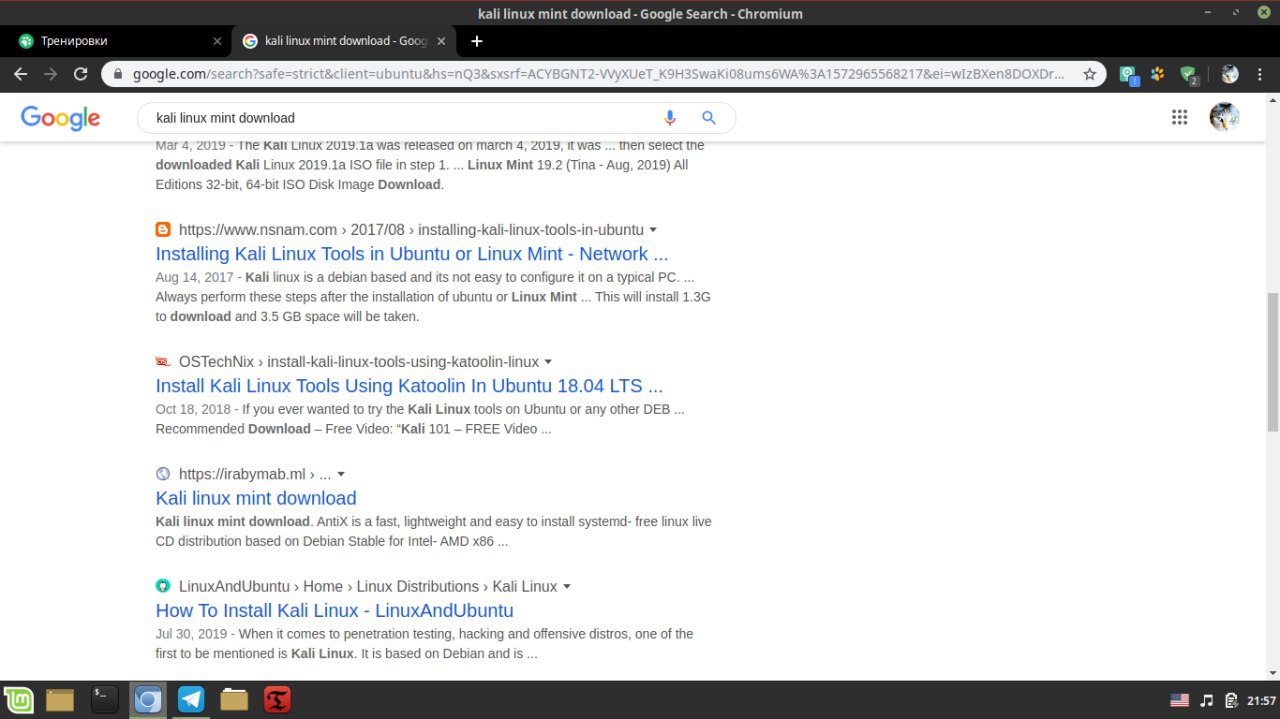Open Telegram from the taskbar
The image size is (1280, 719).
coord(191,699)
